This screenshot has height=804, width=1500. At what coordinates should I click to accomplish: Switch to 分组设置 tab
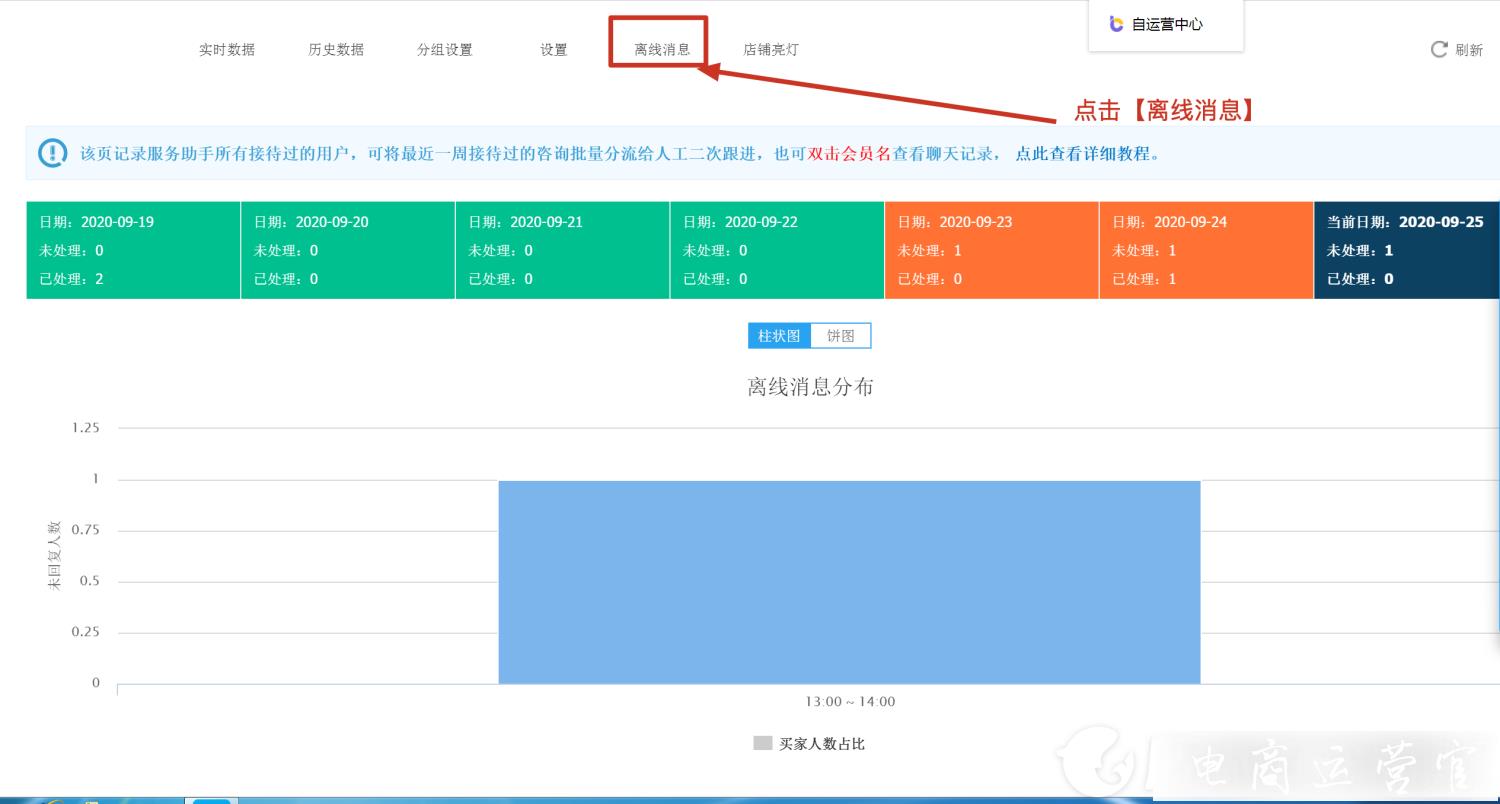tap(445, 50)
